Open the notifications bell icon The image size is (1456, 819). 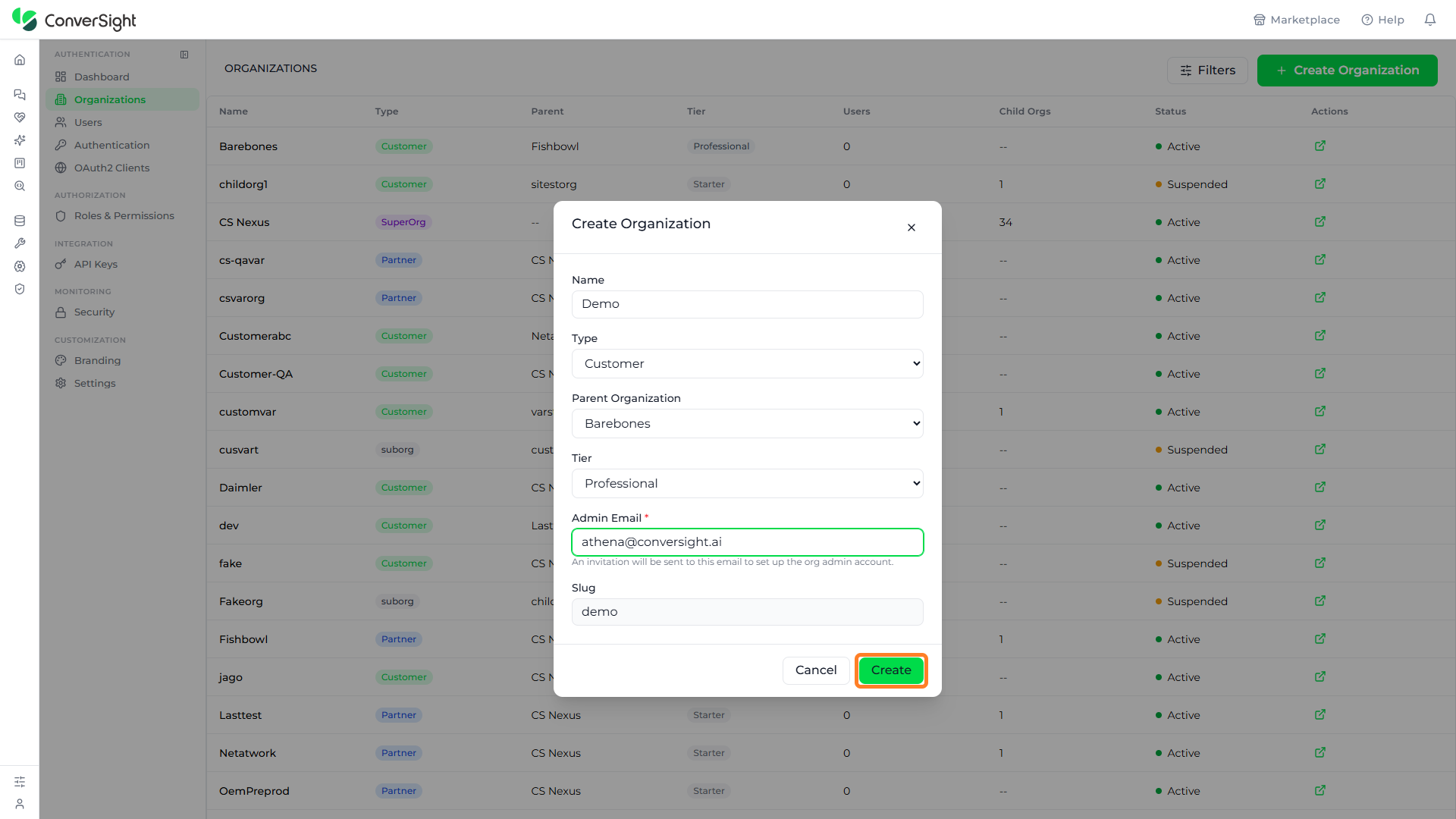click(x=1430, y=20)
